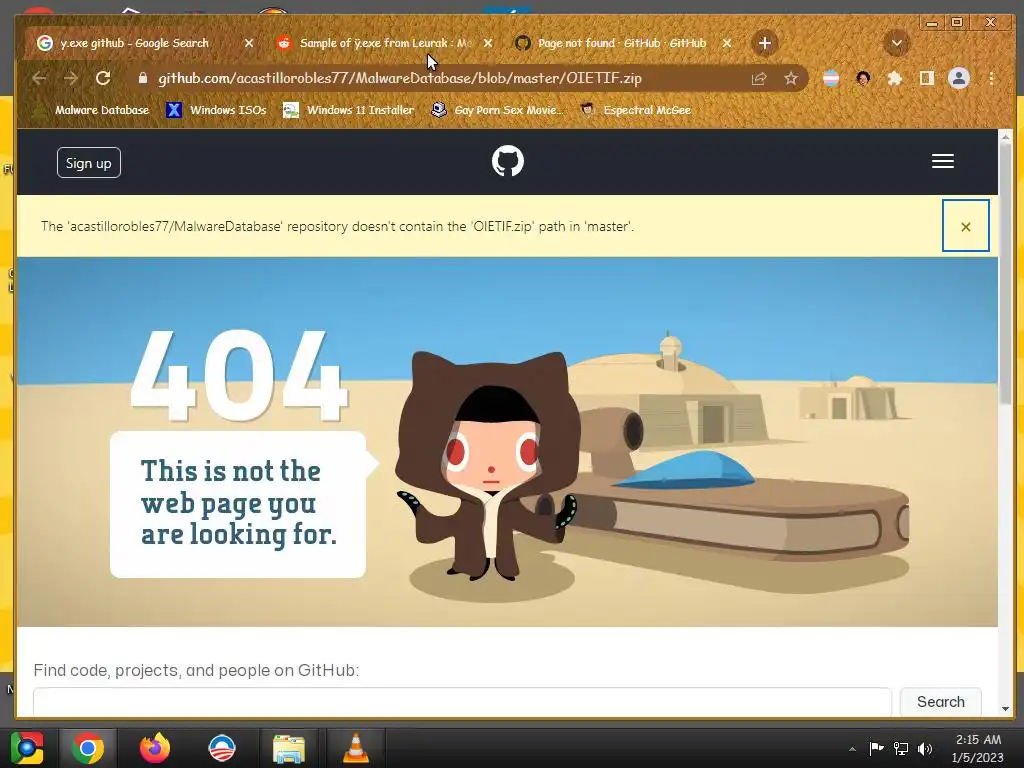Click the GitHub search text field
The height and width of the screenshot is (768, 1024).
coord(462,702)
